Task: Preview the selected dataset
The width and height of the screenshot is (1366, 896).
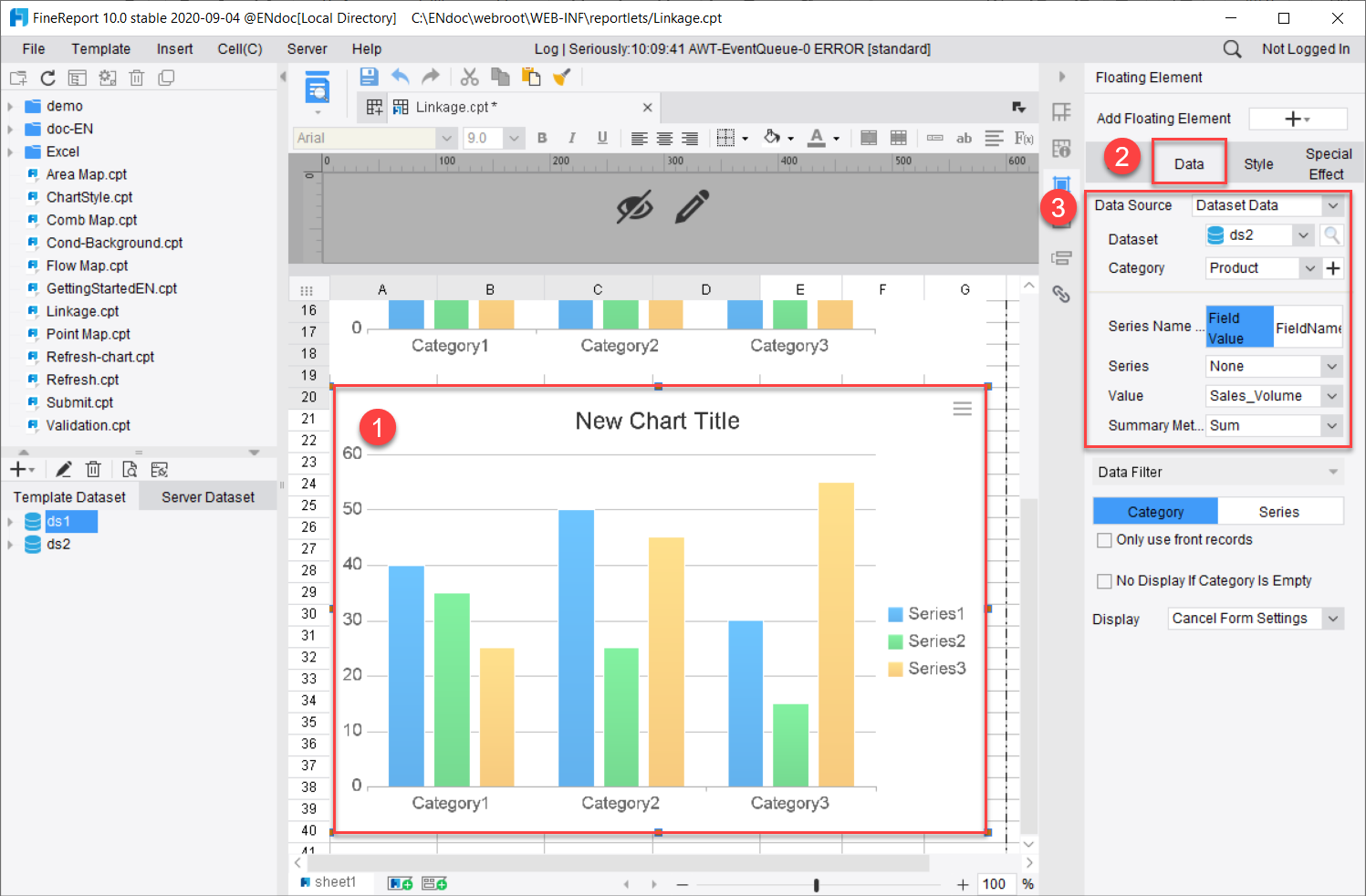Action: coord(130,469)
